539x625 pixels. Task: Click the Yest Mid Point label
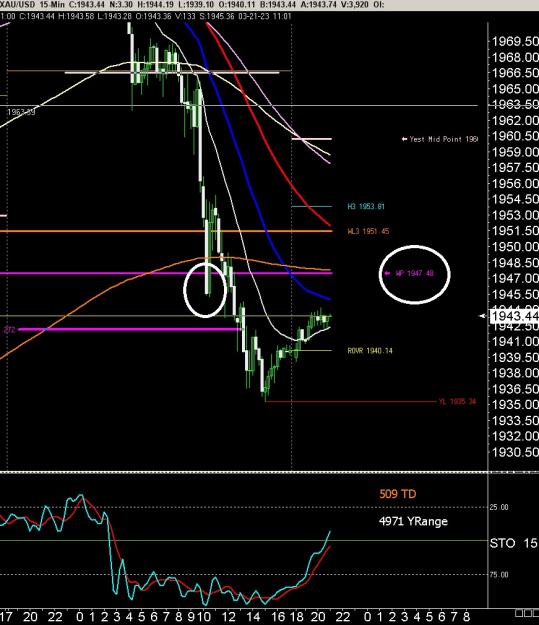coord(440,139)
